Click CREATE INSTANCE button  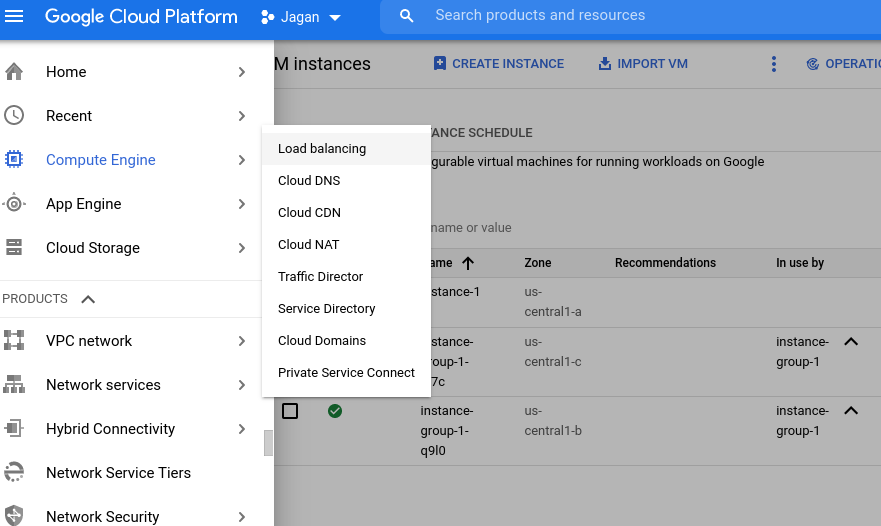(x=498, y=64)
